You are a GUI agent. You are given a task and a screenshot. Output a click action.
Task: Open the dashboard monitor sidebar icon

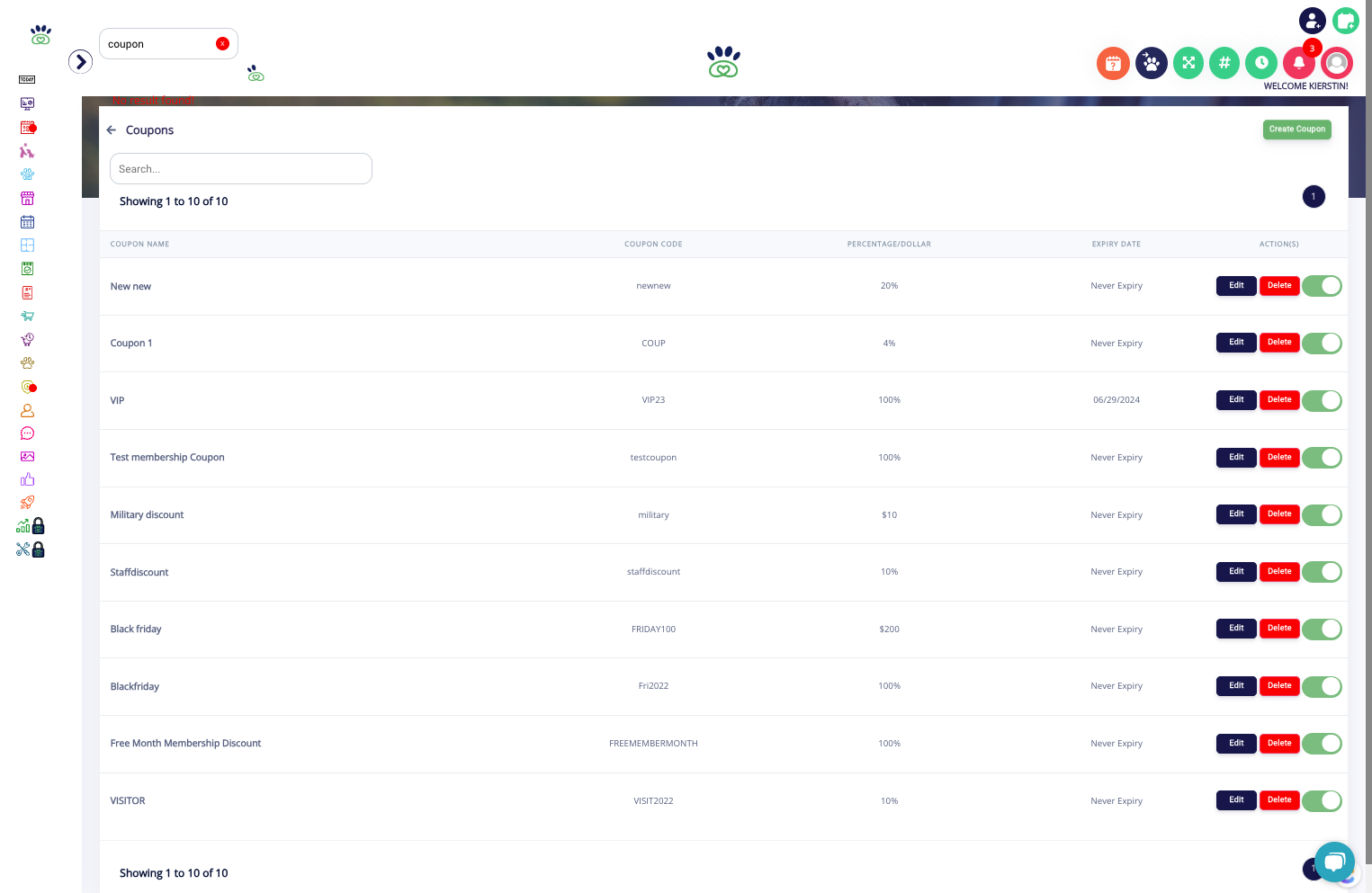click(27, 103)
